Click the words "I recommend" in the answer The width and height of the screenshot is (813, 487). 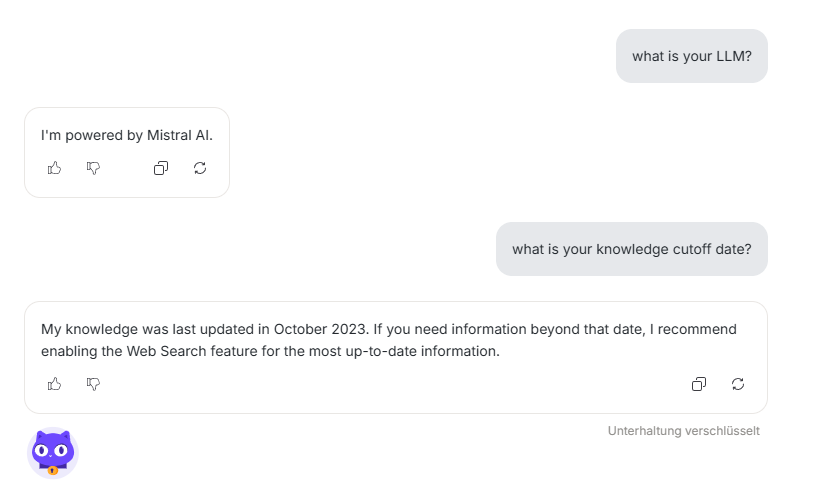[x=696, y=329]
